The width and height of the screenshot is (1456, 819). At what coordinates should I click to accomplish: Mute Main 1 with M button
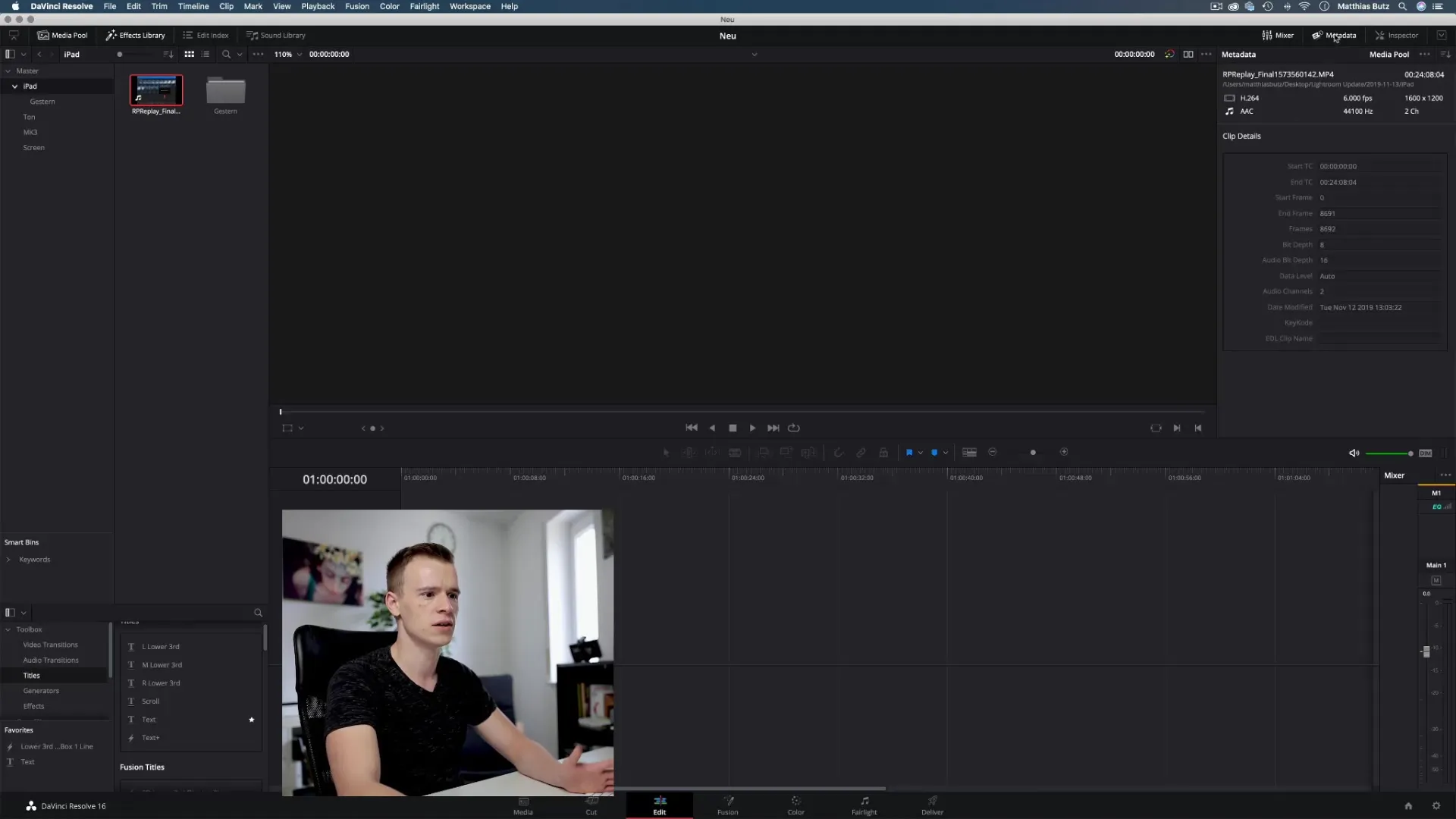1436,581
